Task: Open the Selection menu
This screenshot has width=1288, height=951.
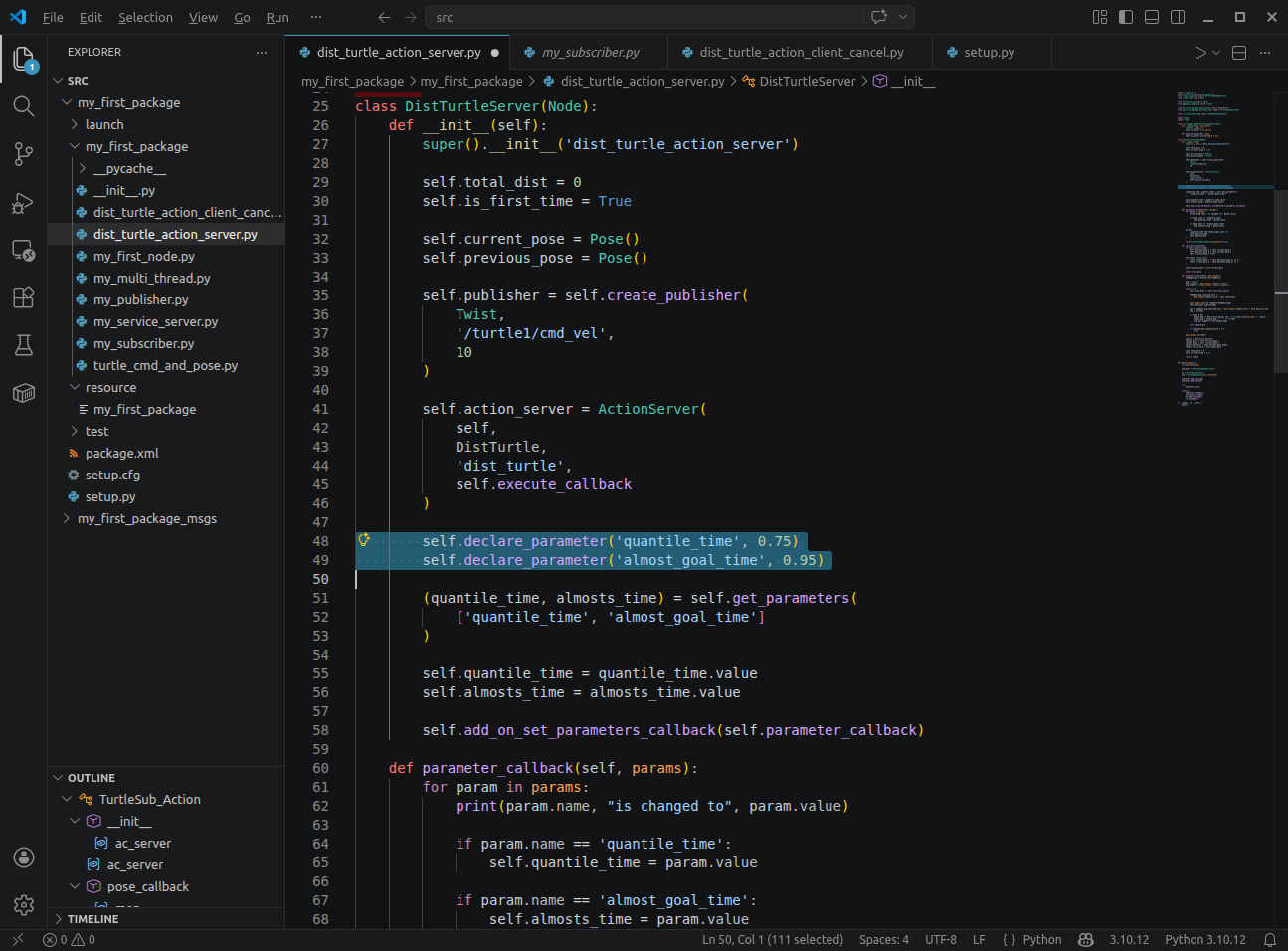Action: (145, 17)
